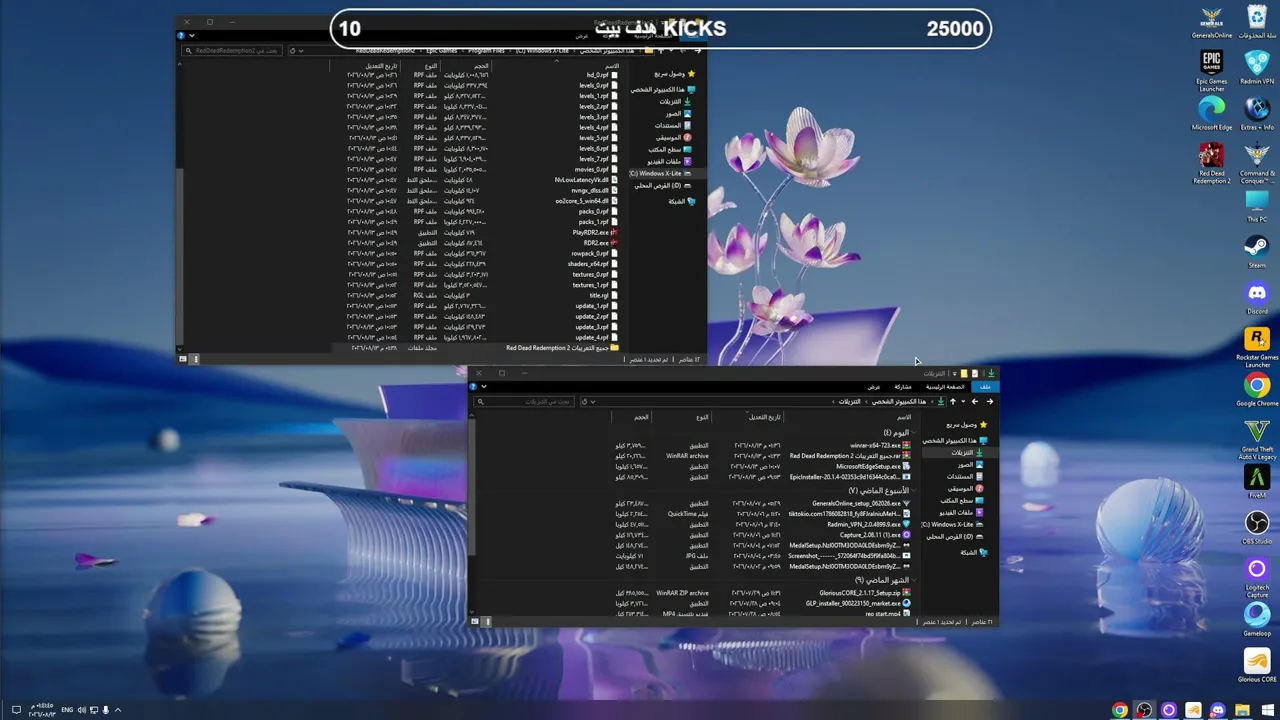This screenshot has height=720, width=1280.
Task: Select the Steam desktop icon
Action: (x=1257, y=251)
